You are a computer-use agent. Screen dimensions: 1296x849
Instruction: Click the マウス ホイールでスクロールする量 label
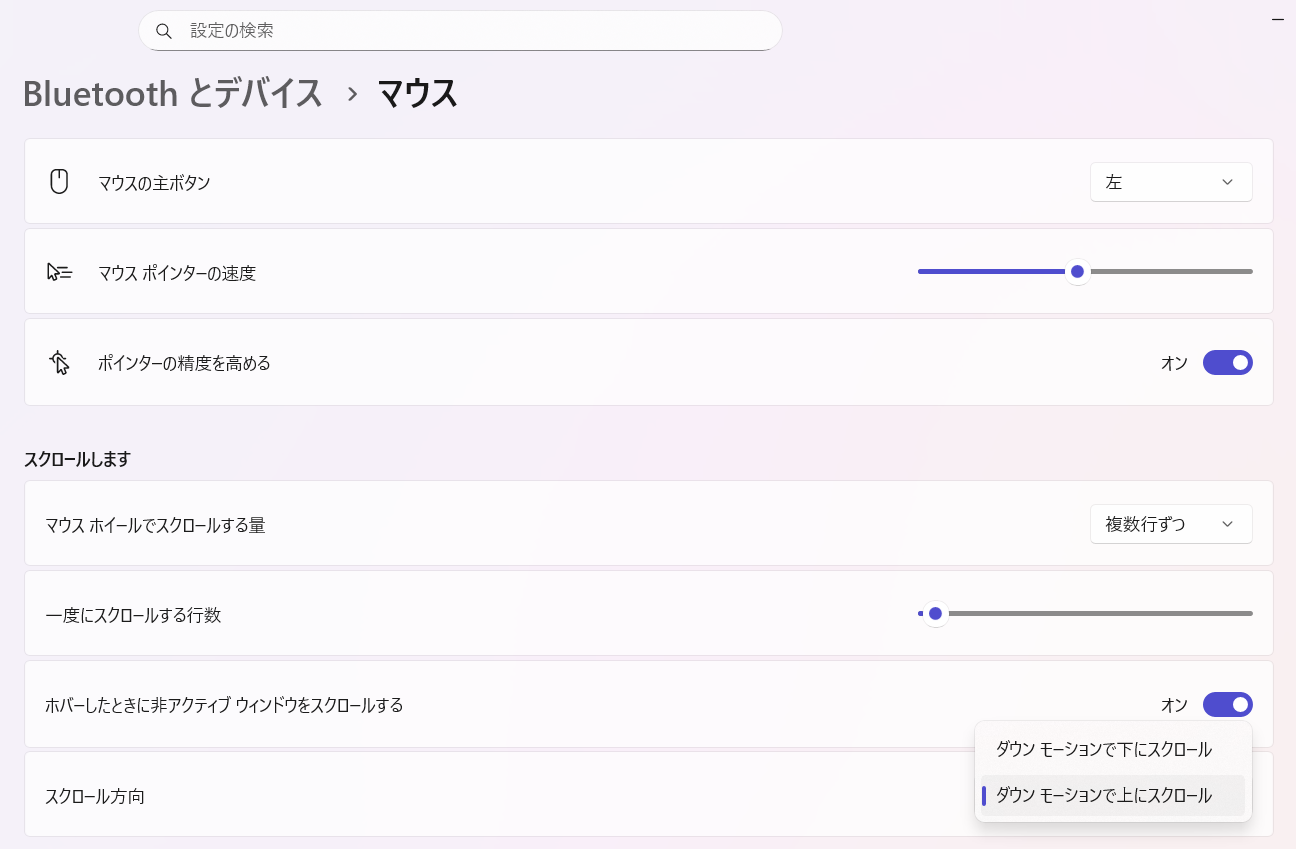(155, 524)
